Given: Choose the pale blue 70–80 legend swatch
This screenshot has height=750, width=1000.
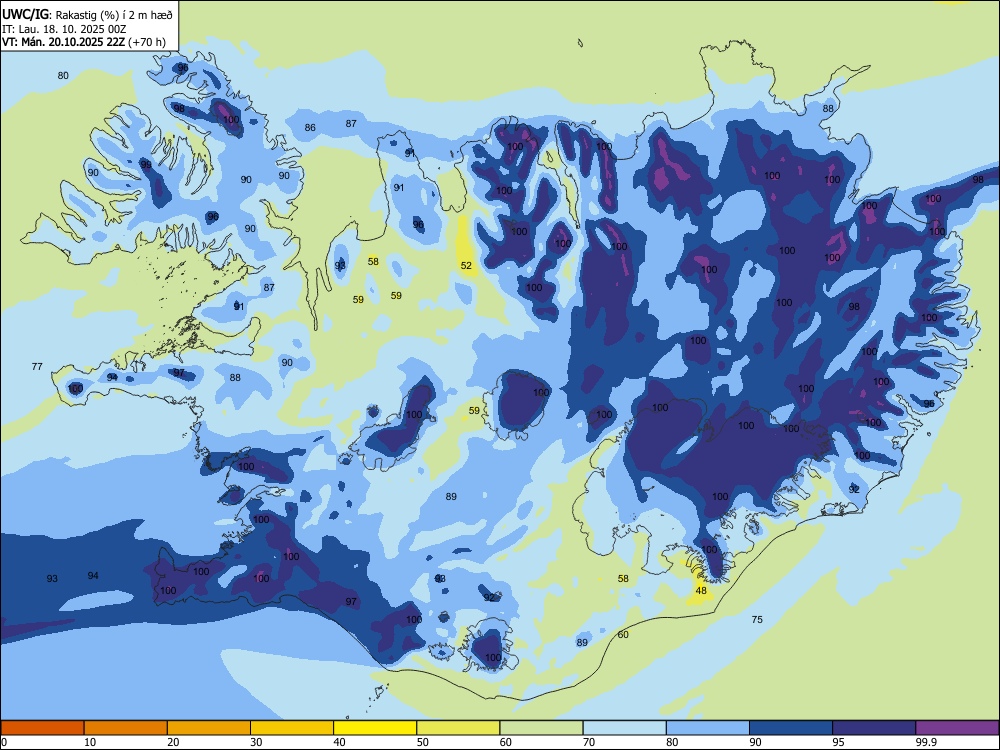Looking at the screenshot, I should click(x=624, y=728).
